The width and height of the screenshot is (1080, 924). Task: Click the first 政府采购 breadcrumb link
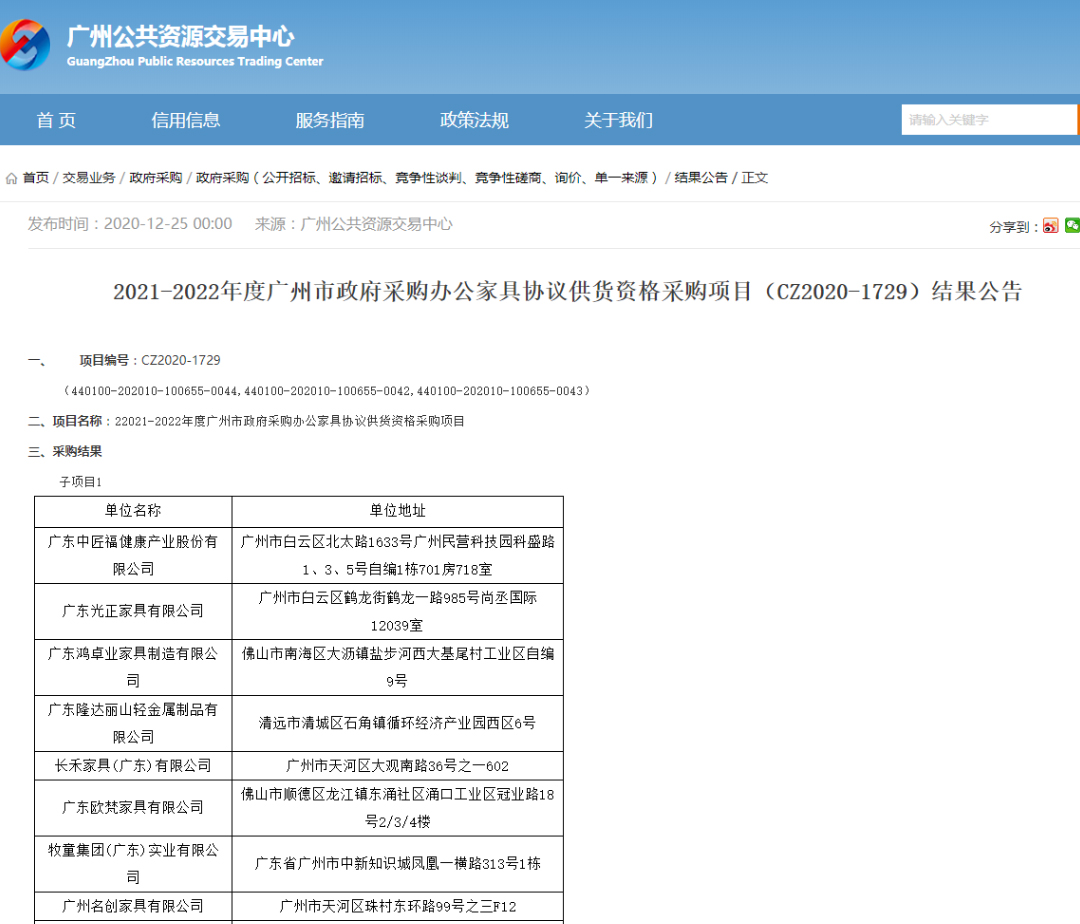click(155, 178)
